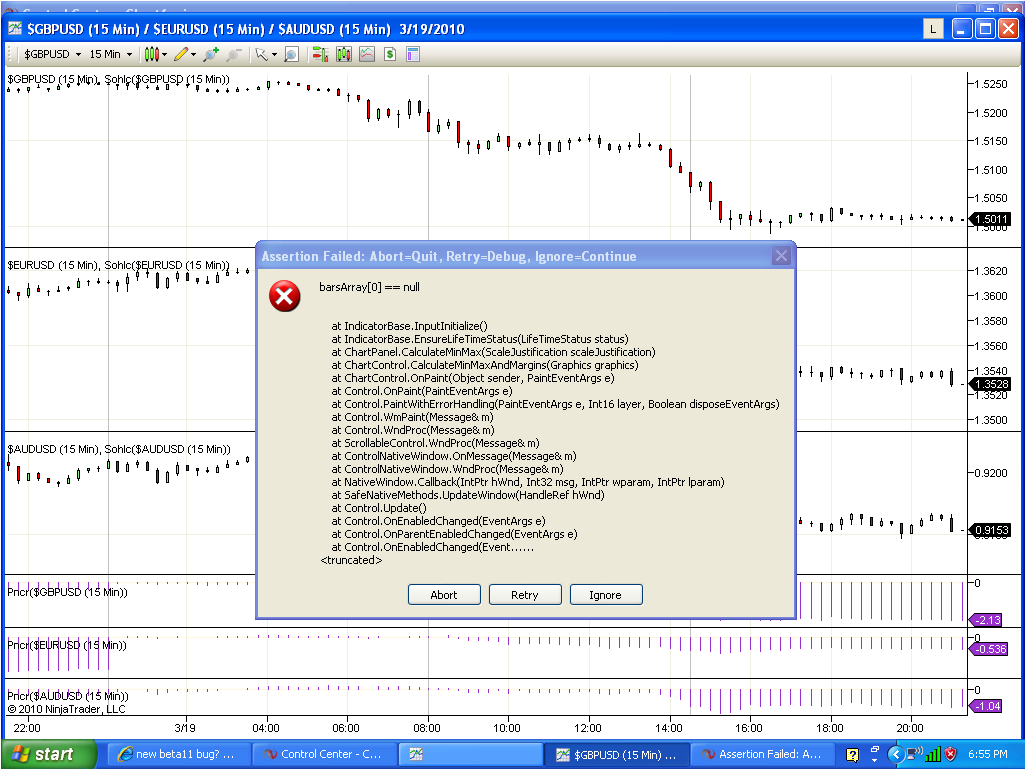Switch to 'new beta11 bug?' taskbar item
The image size is (1026, 770).
177,754
